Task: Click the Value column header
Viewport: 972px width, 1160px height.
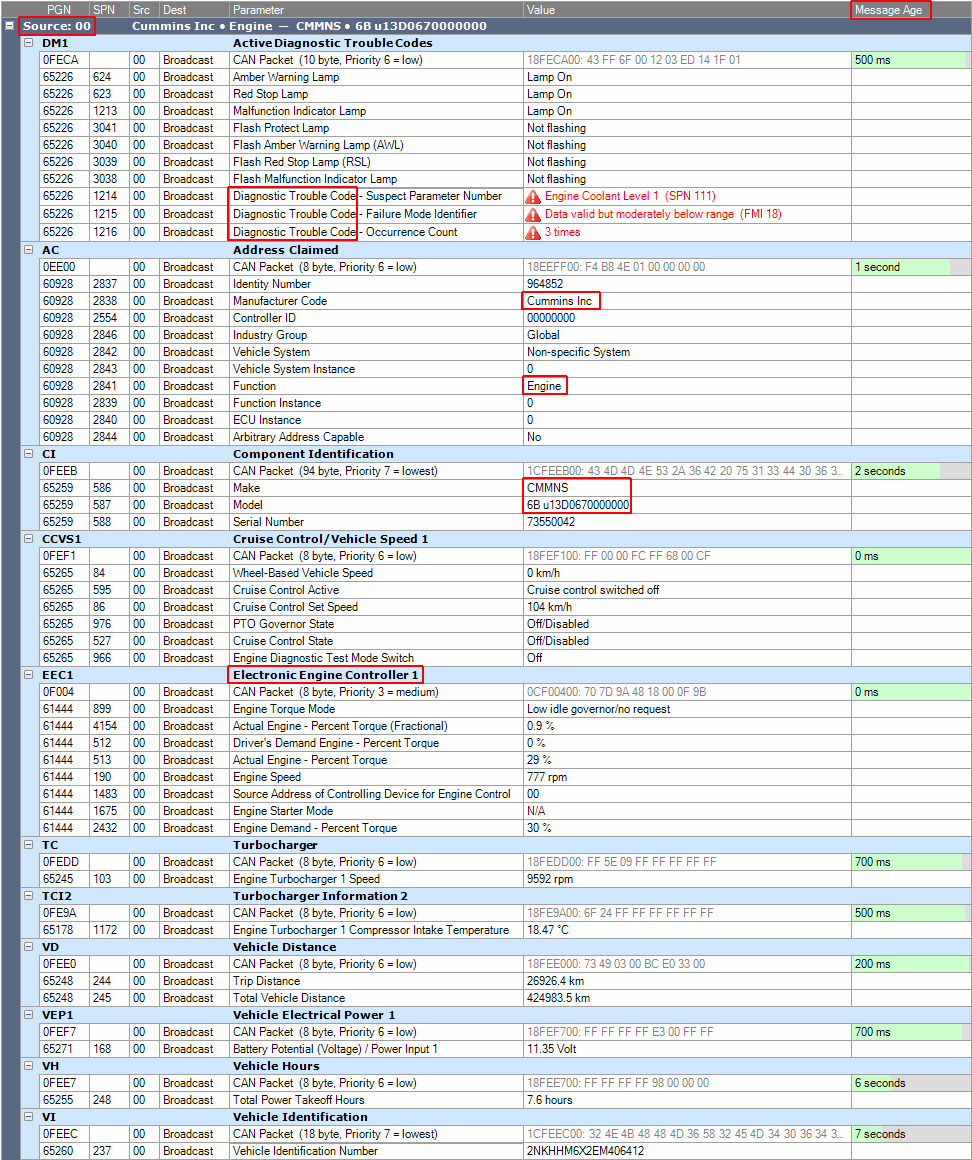Action: pyautogui.click(x=541, y=9)
